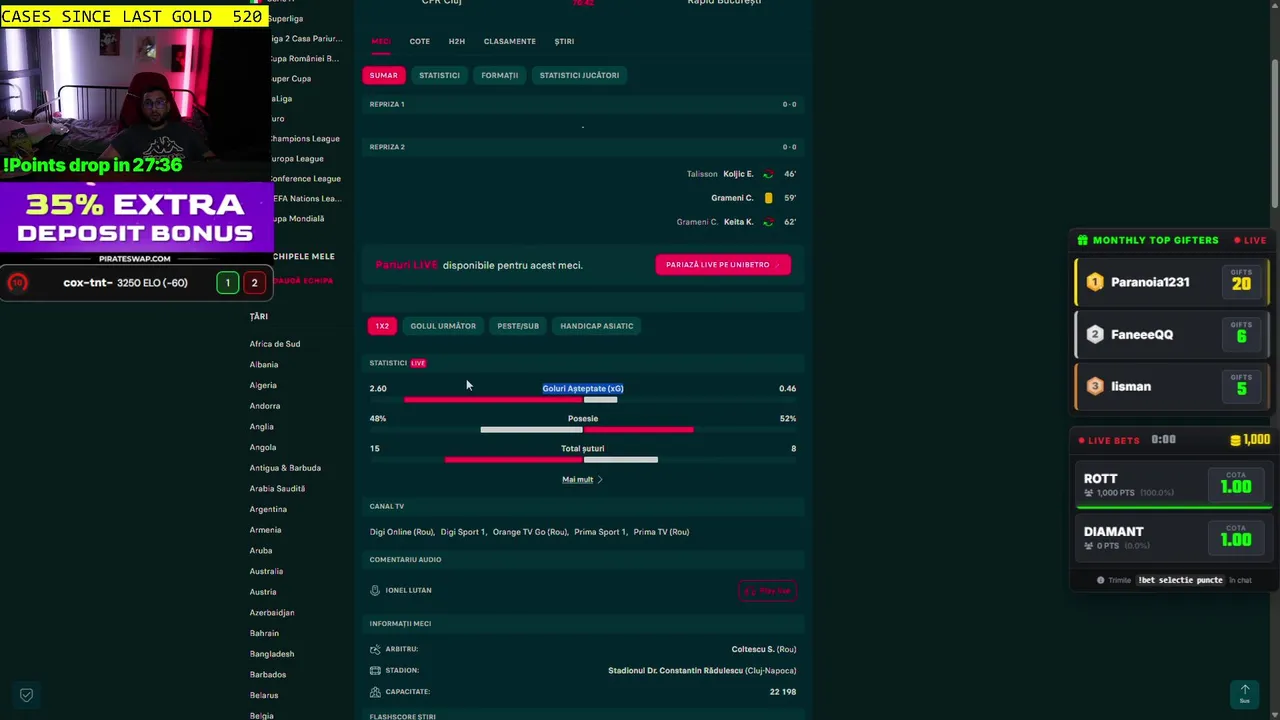Click yellow card icon at minute 59'
The image size is (1280, 720).
(768, 198)
